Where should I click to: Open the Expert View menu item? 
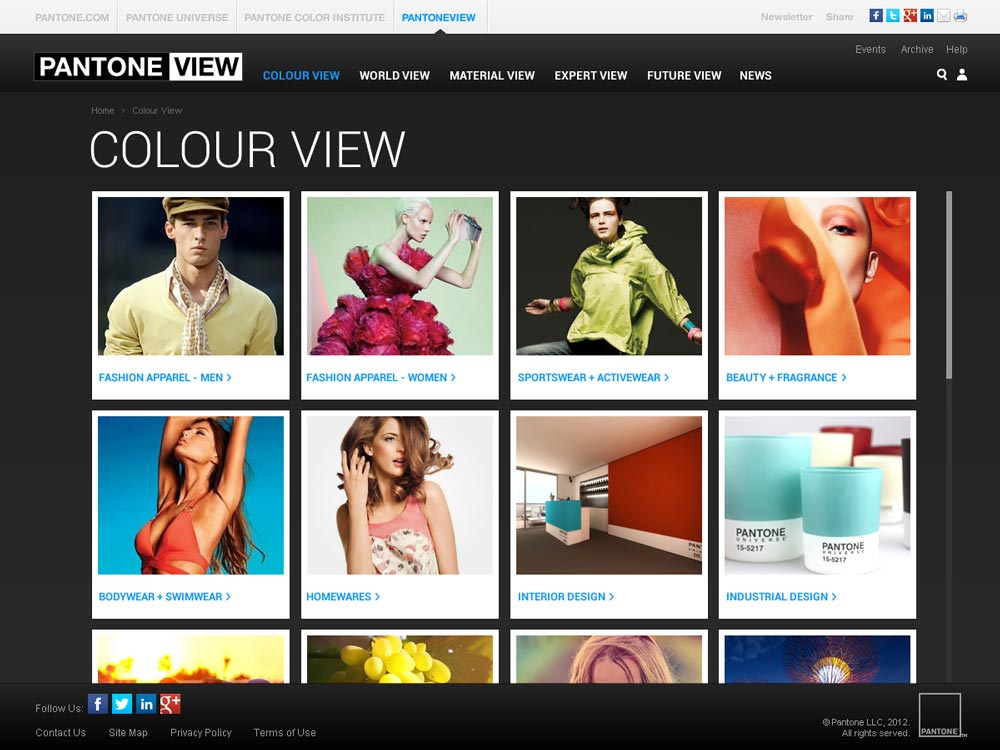591,75
